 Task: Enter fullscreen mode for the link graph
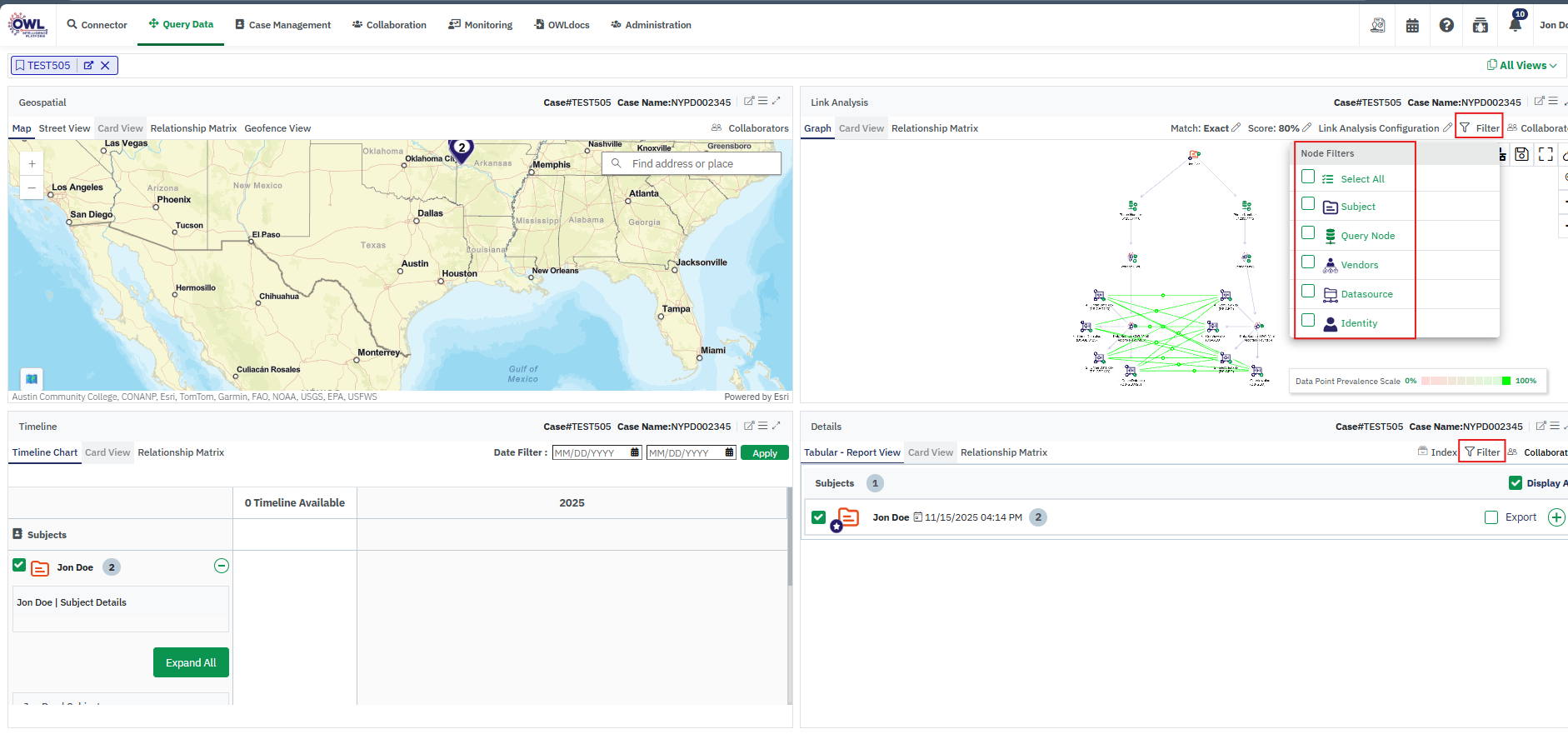point(1546,154)
